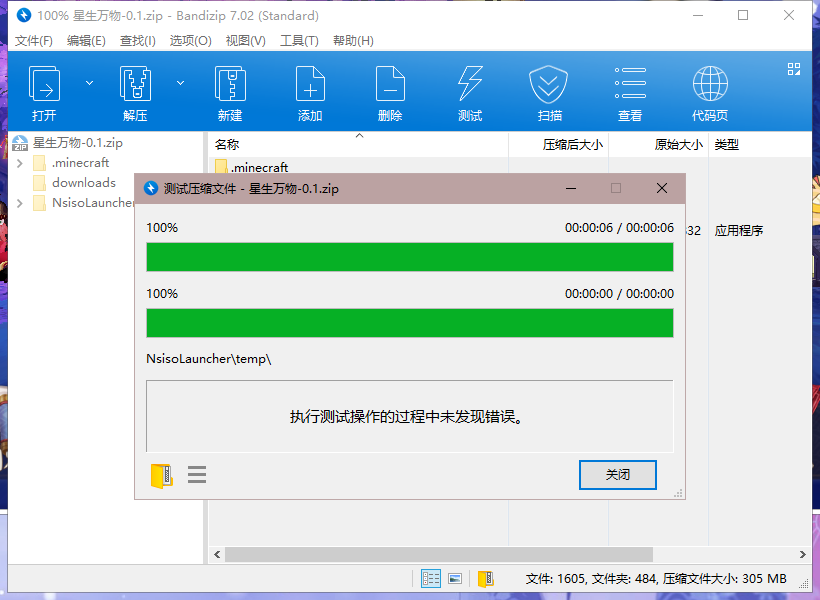Click the Add (添加) file icon
Viewport: 820px width, 600px height.
pos(310,84)
